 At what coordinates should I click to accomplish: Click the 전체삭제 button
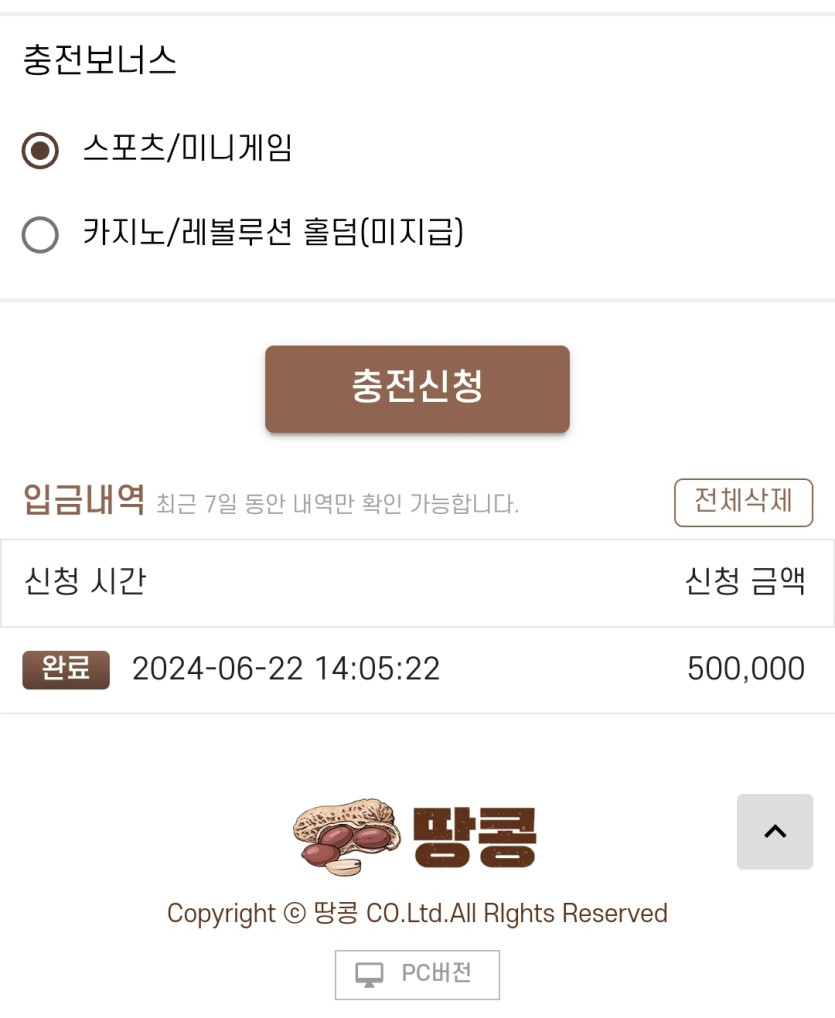[743, 501]
